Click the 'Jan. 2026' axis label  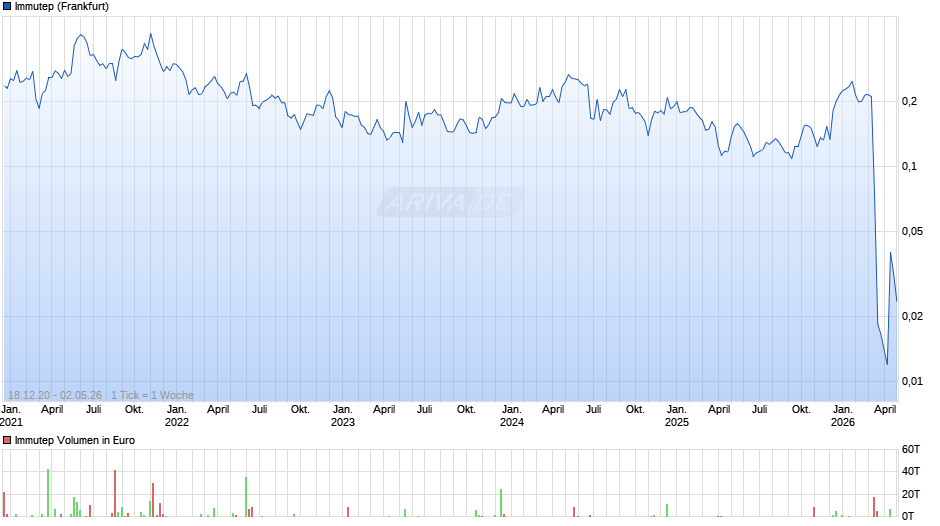tap(843, 416)
